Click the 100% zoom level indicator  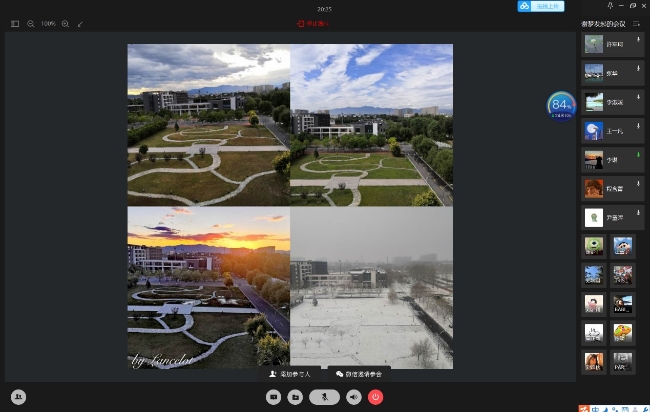point(48,23)
